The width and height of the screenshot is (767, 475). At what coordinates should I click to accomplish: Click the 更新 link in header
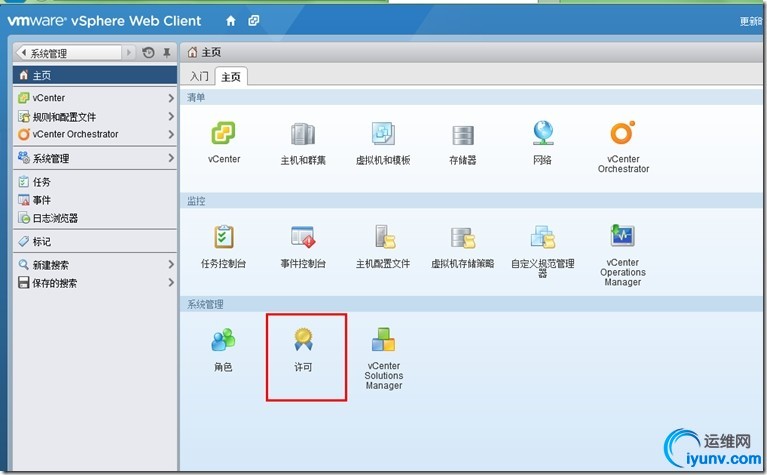751,21
